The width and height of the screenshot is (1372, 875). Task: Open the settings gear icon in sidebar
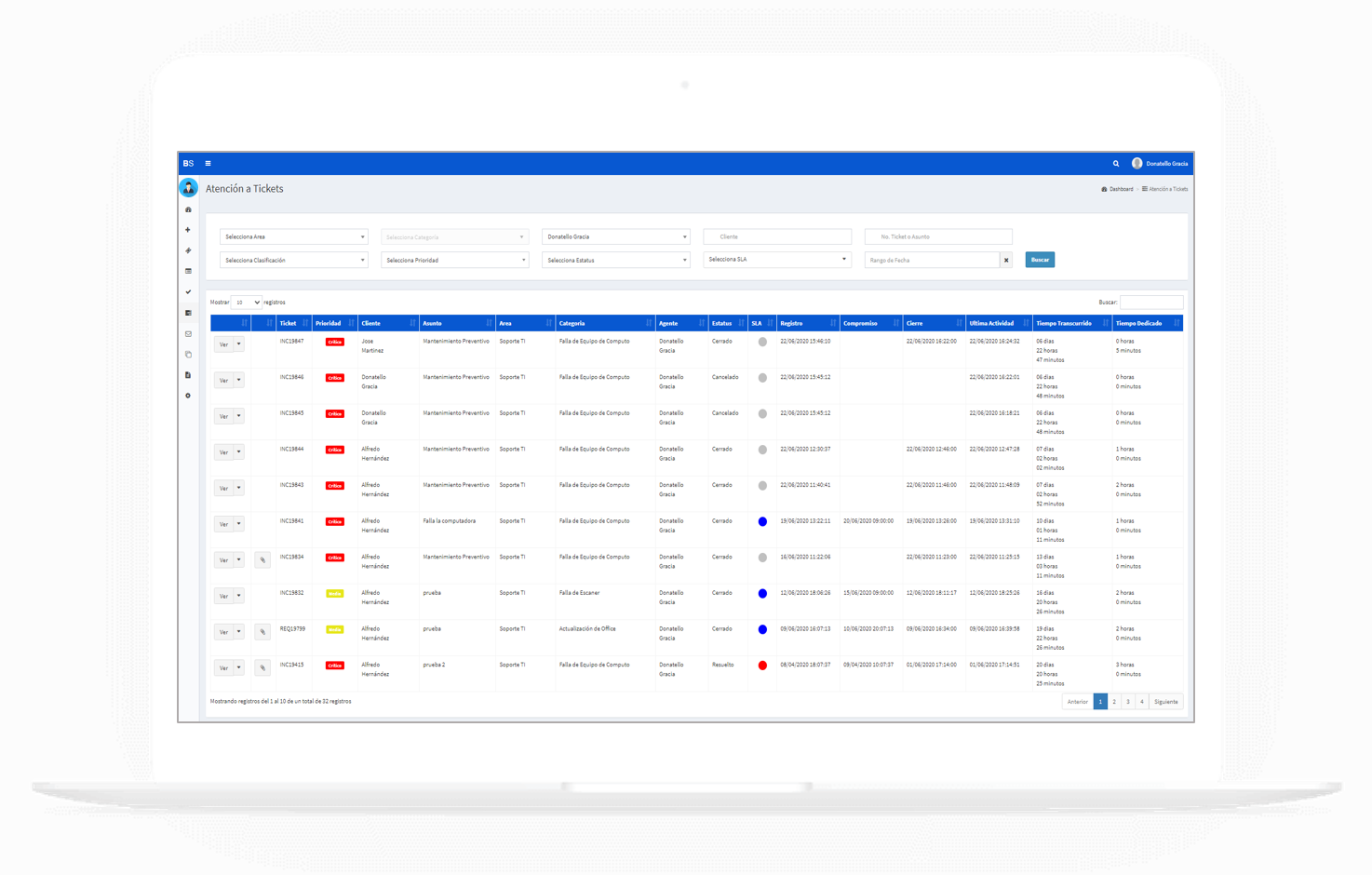click(188, 396)
